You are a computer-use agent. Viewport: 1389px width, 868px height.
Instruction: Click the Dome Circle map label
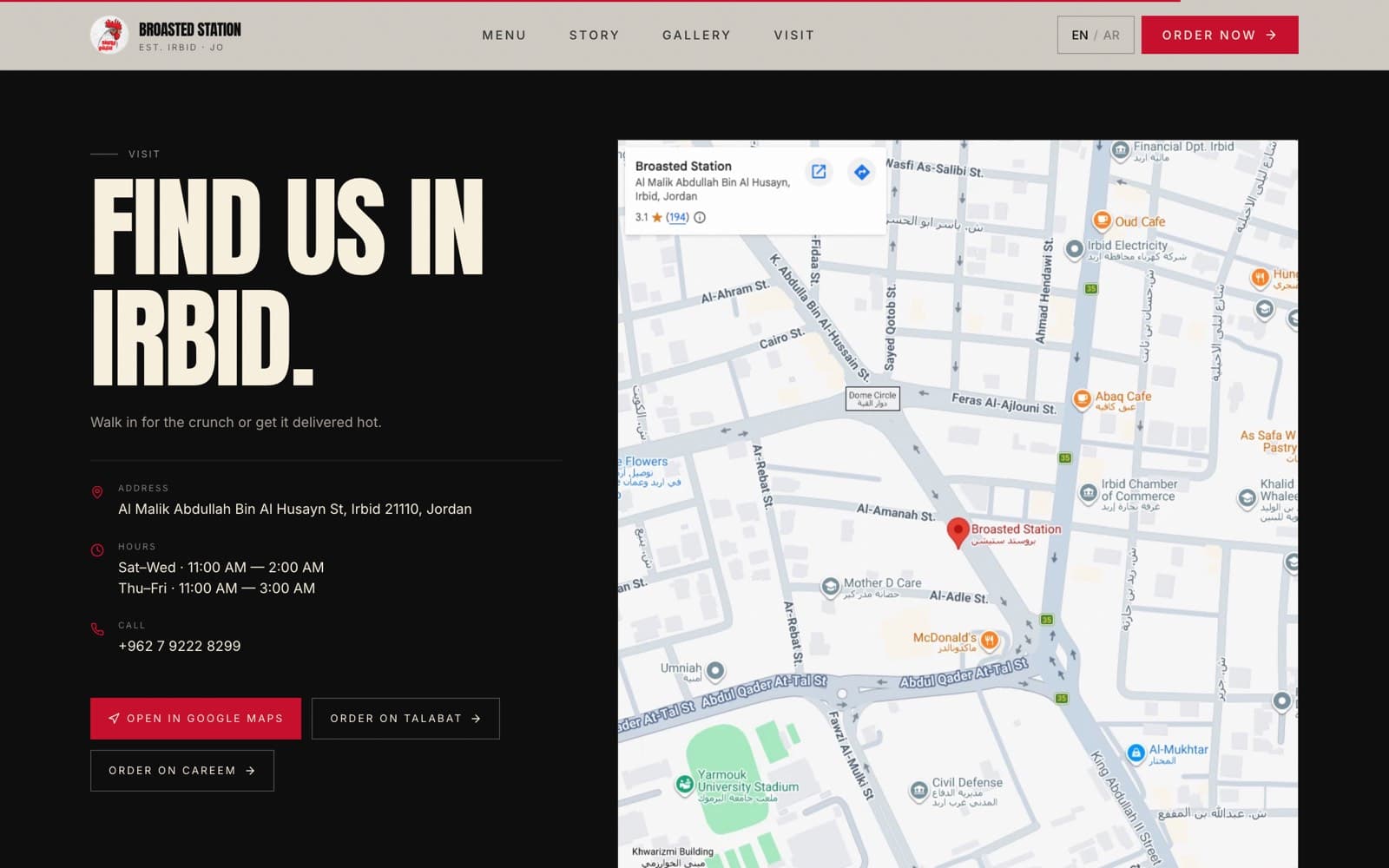click(872, 398)
